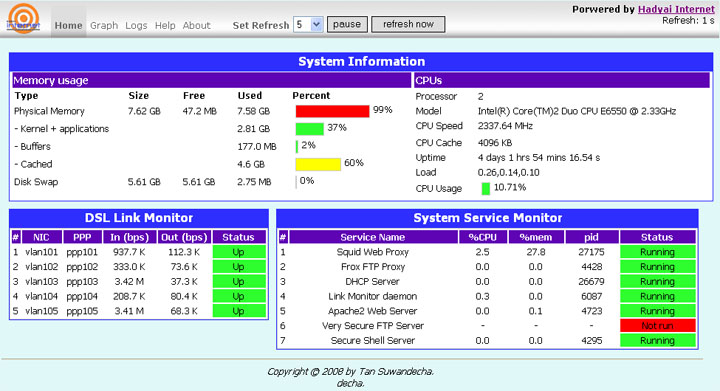The height and width of the screenshot is (391, 720).
Task: Click the Intel Core2 Duo model text
Action: tap(577, 111)
